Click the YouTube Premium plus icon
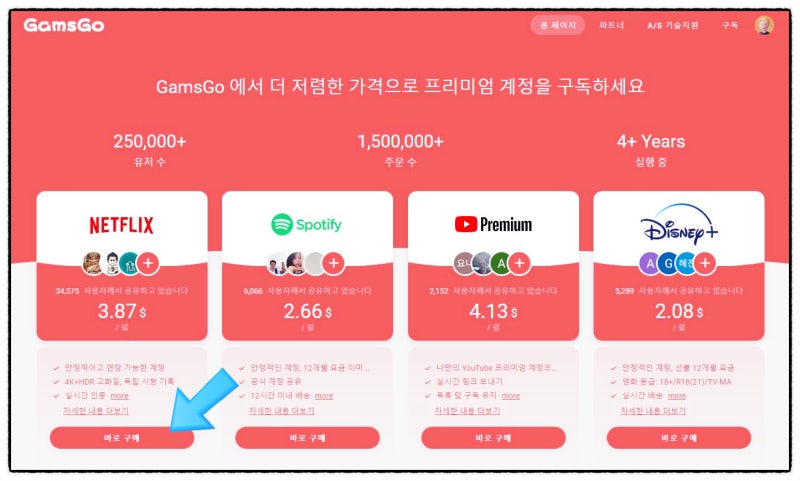This screenshot has width=800, height=481. (519, 263)
